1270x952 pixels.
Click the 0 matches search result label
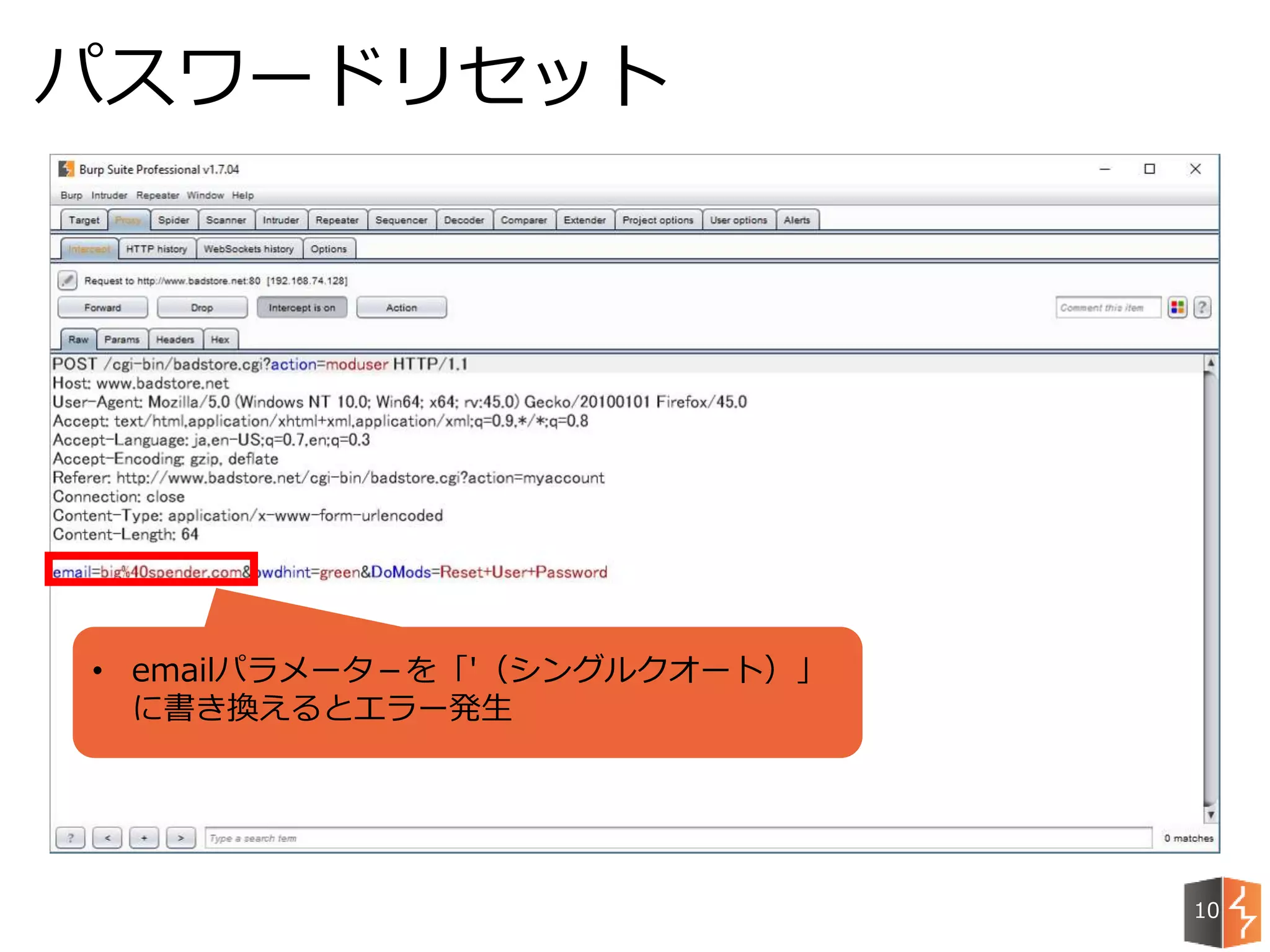[x=1188, y=838]
